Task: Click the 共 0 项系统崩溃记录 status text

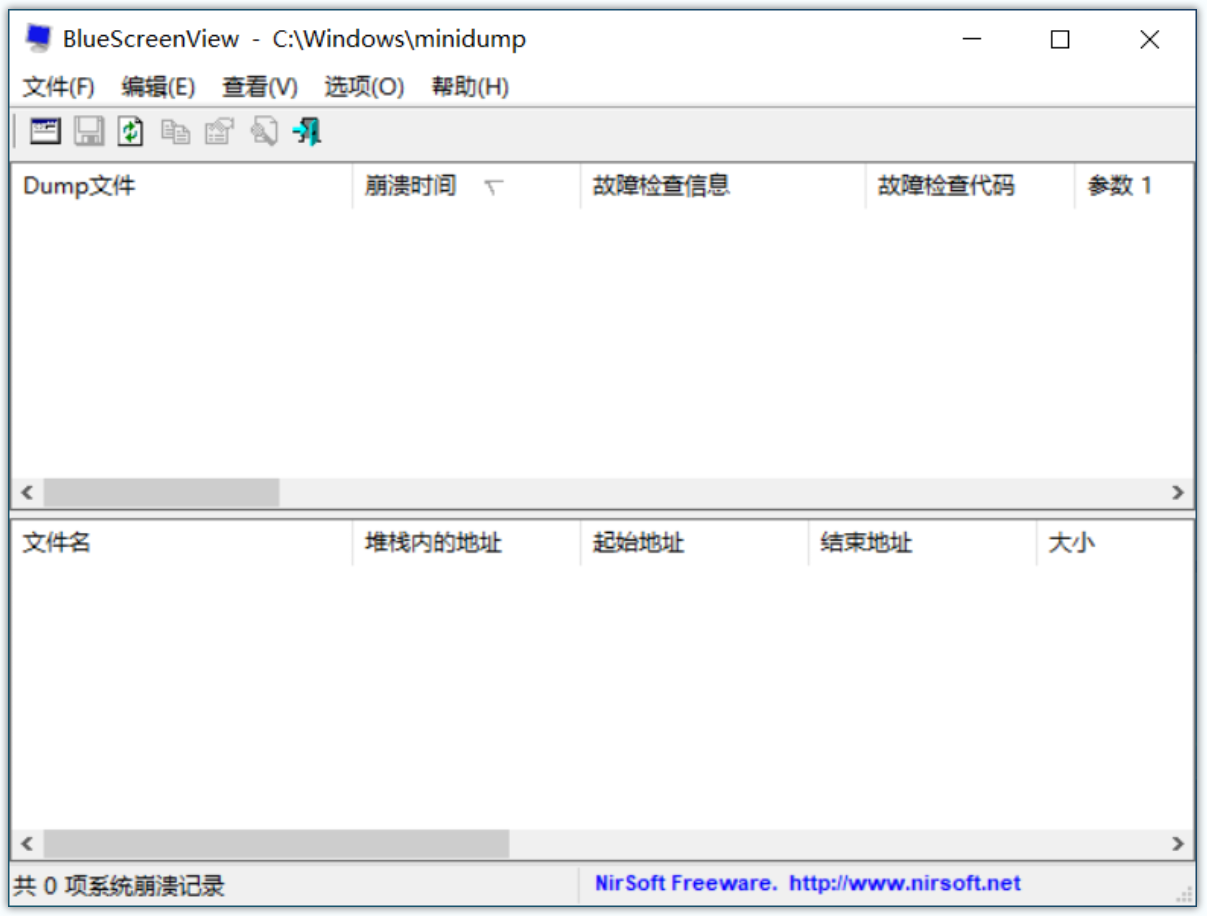Action: pyautogui.click(x=119, y=886)
